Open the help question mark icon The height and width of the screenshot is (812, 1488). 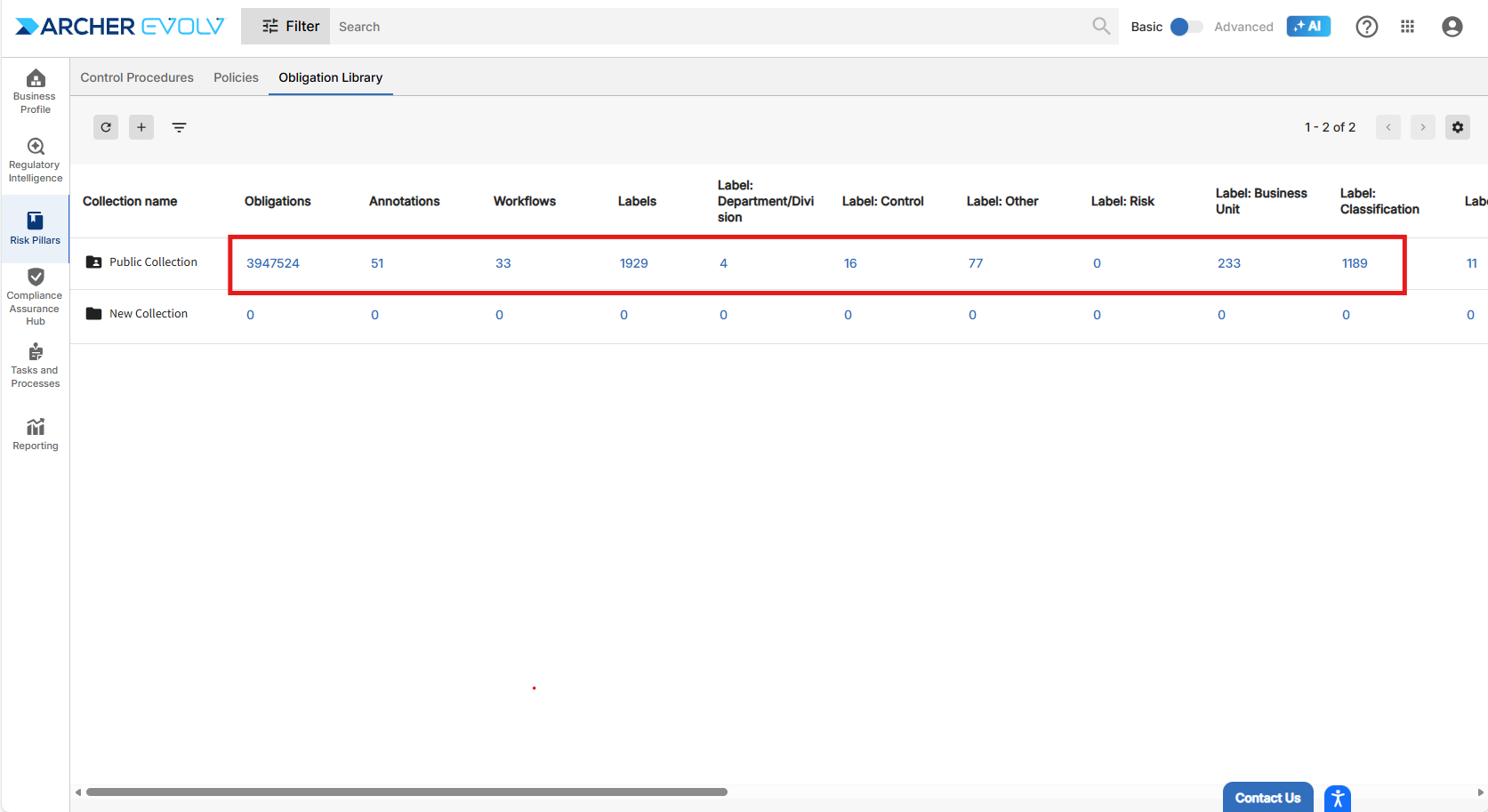pos(1366,27)
